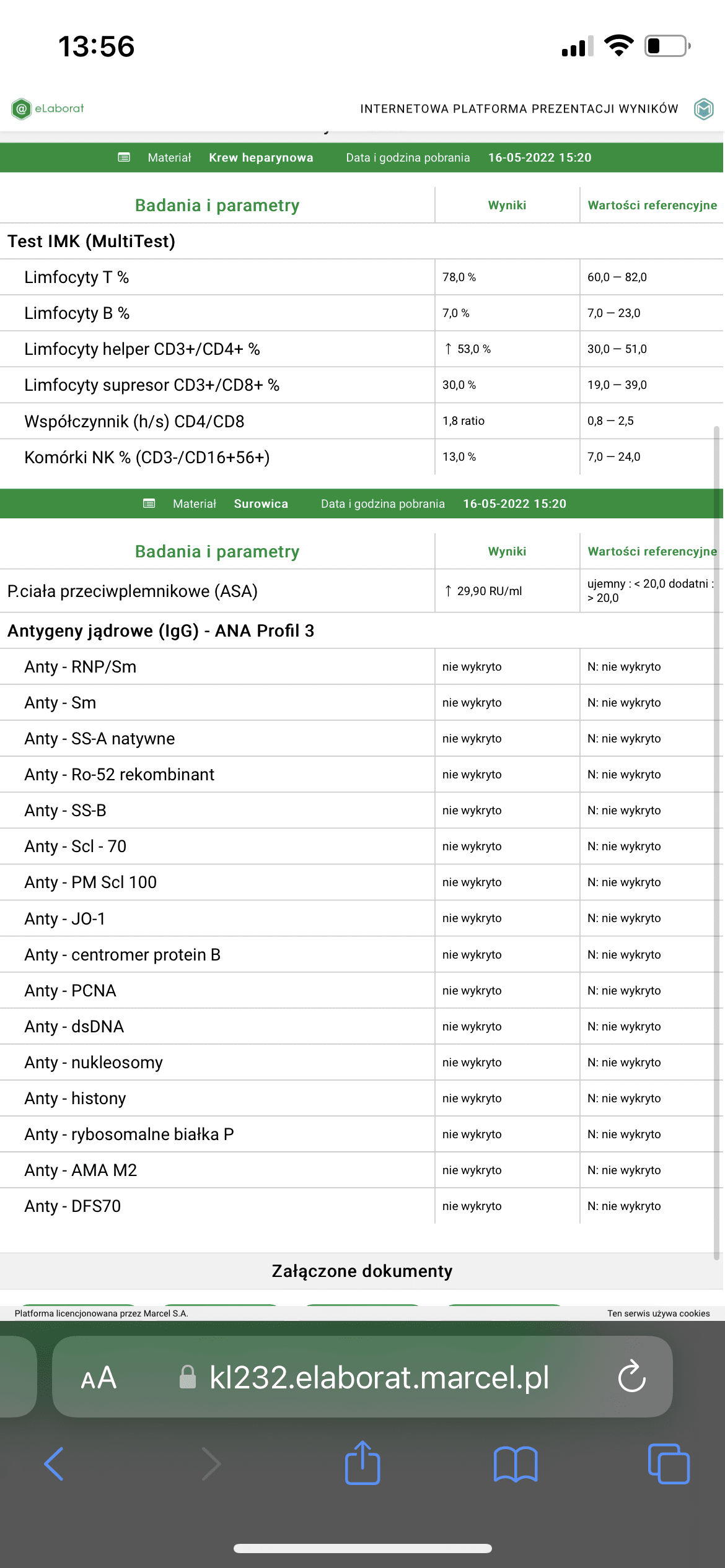
Task: Tap the eLaborat logo icon
Action: (22, 109)
